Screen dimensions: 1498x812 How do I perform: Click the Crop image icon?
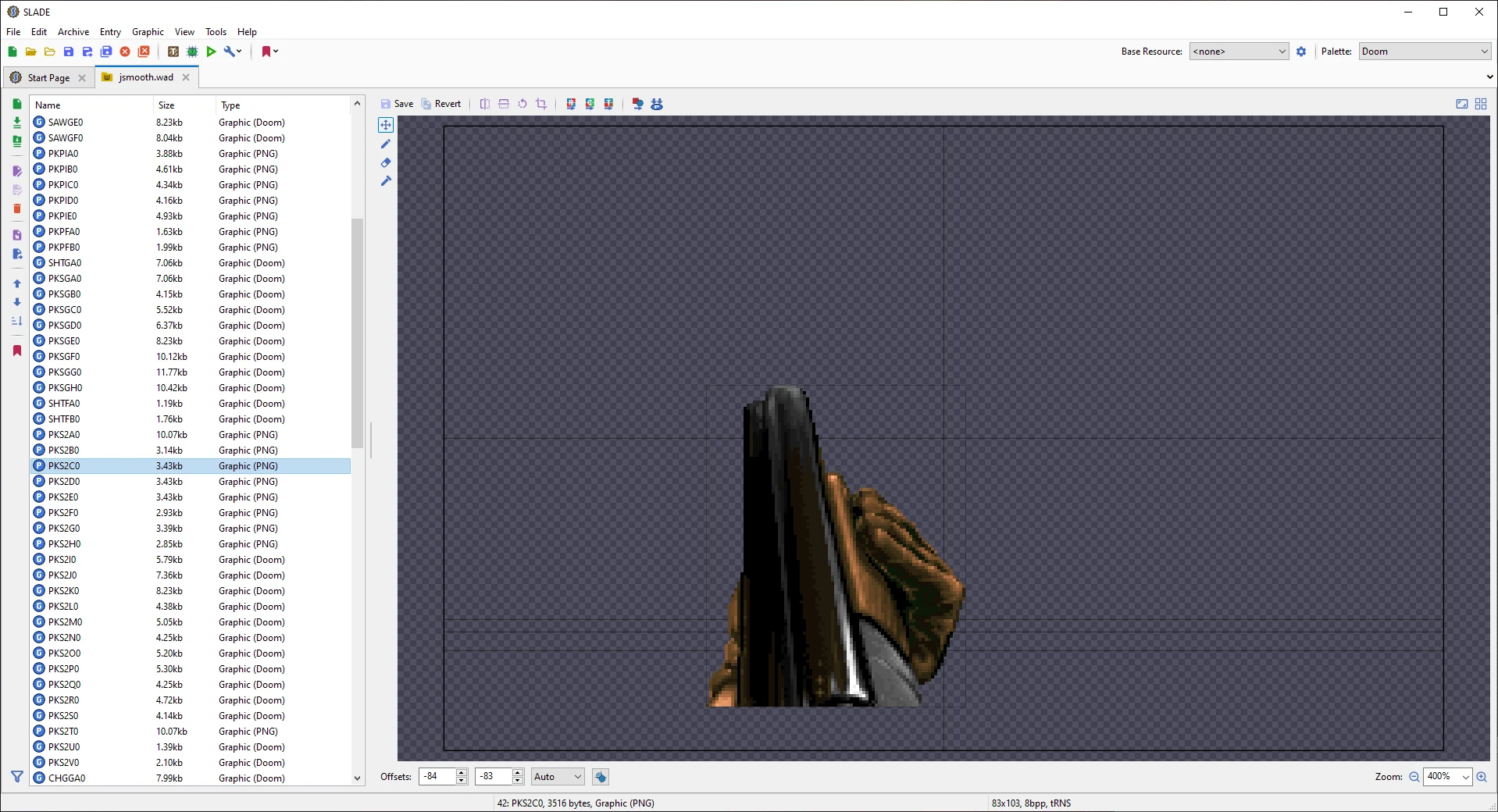pos(541,104)
